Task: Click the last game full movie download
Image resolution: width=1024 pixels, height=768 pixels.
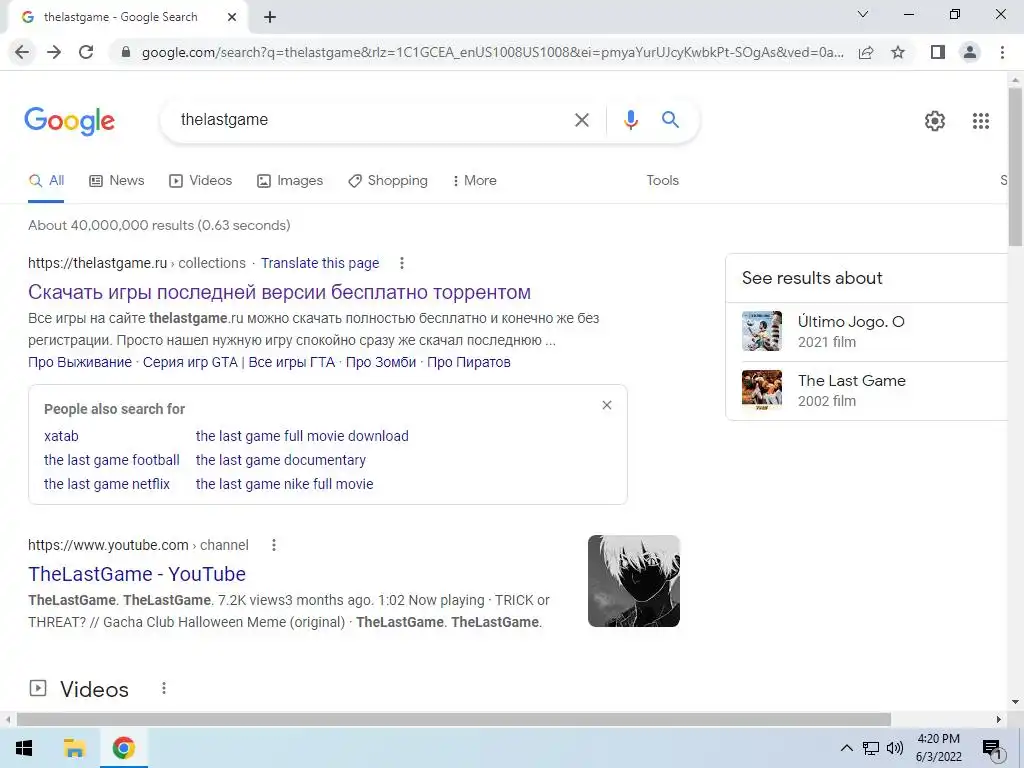Action: click(302, 436)
